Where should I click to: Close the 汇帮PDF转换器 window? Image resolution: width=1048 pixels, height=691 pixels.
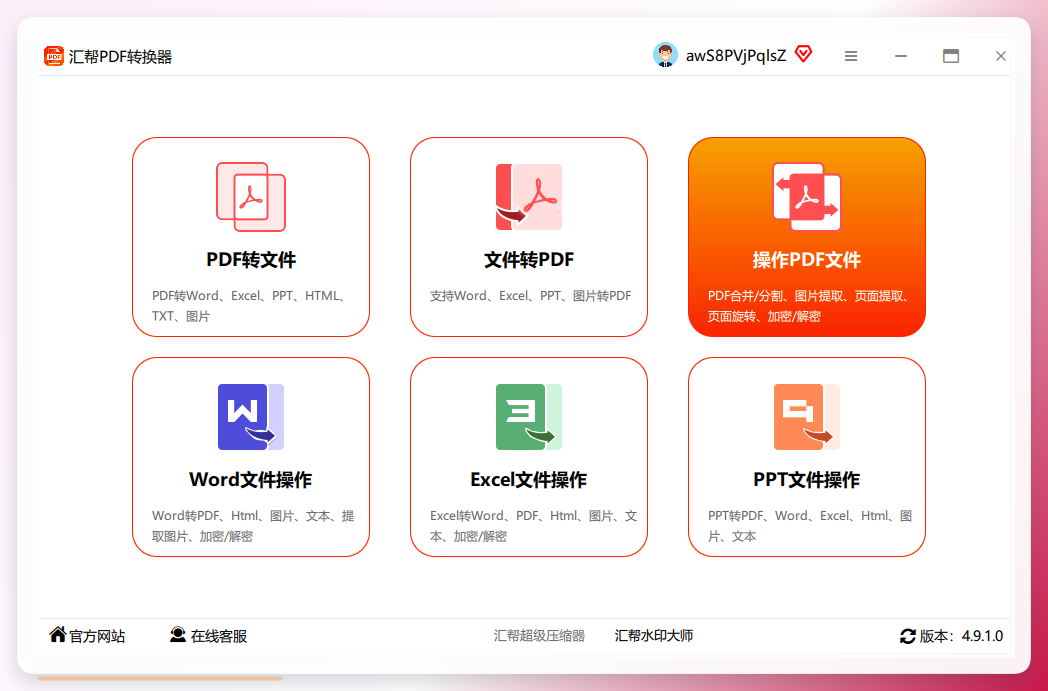point(1001,56)
